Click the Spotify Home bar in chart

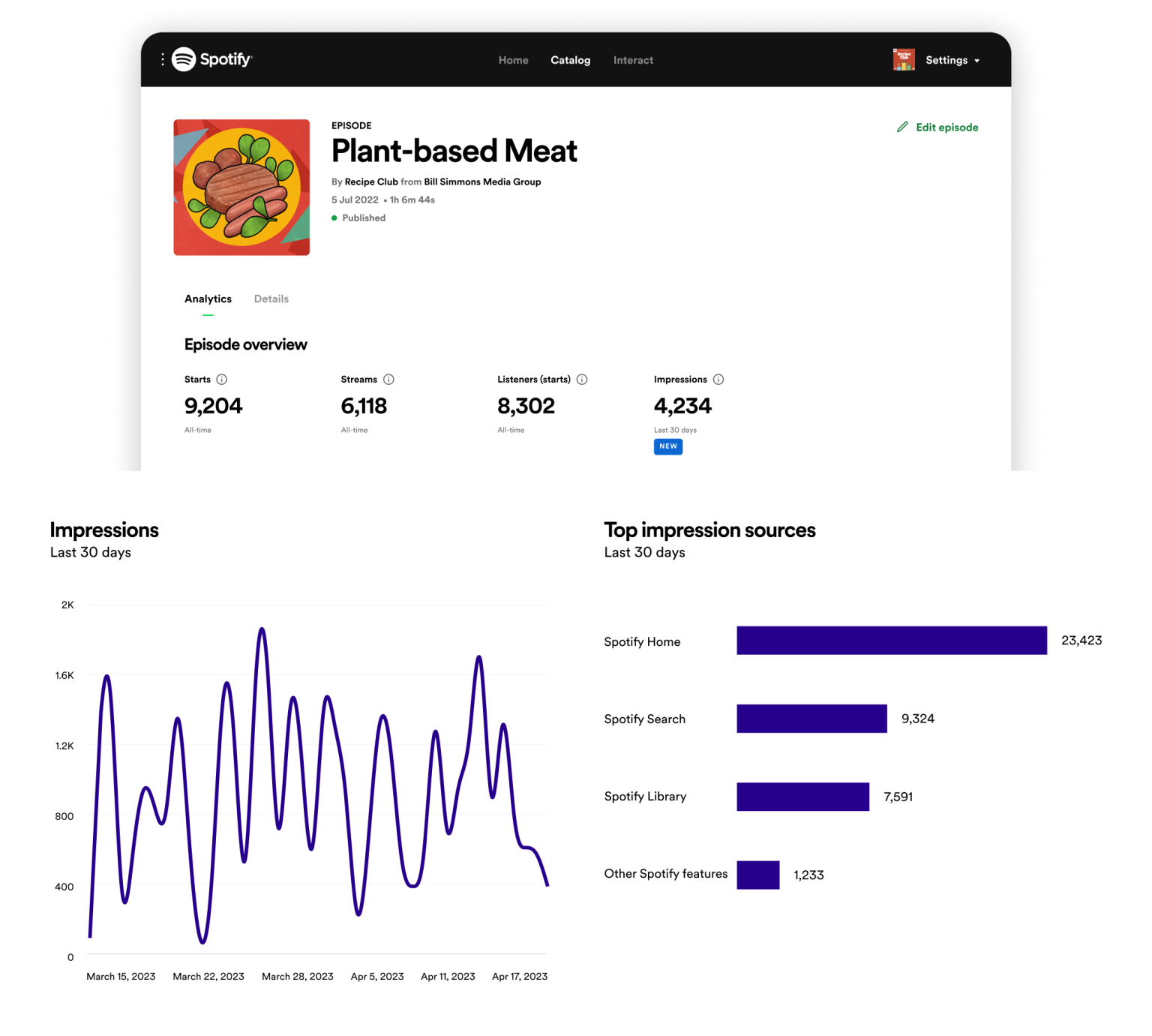[x=892, y=641]
